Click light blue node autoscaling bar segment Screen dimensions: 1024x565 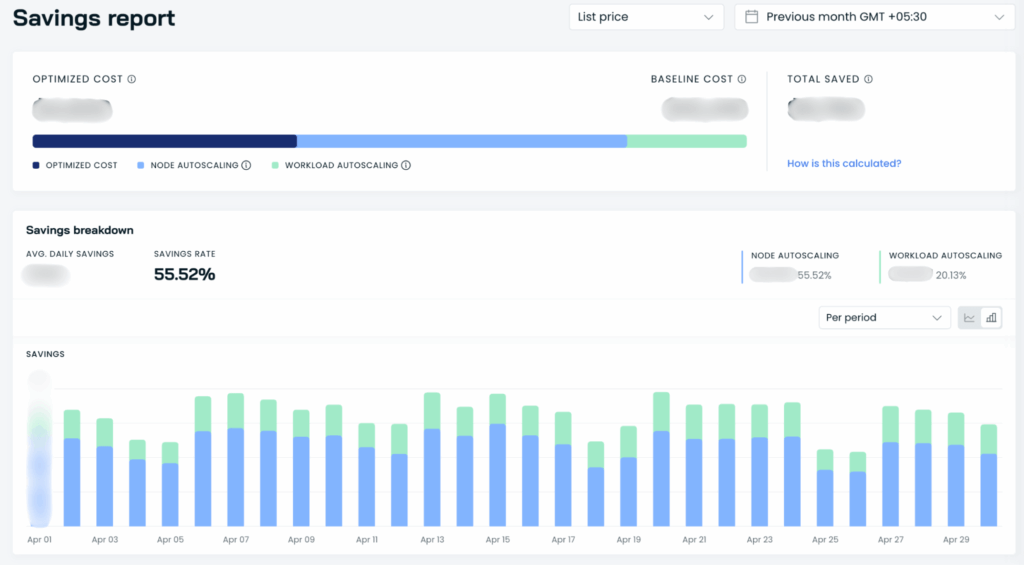coord(462,141)
